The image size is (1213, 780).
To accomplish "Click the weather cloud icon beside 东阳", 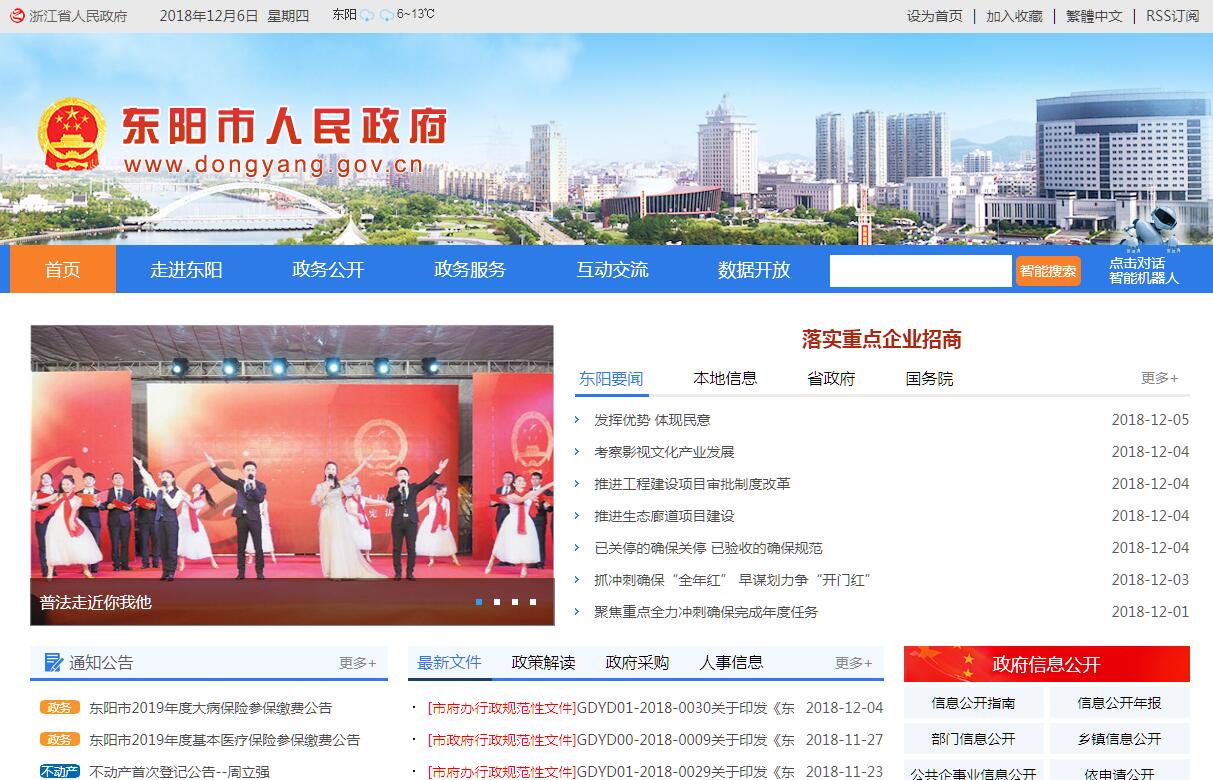I will pyautogui.click(x=367, y=15).
